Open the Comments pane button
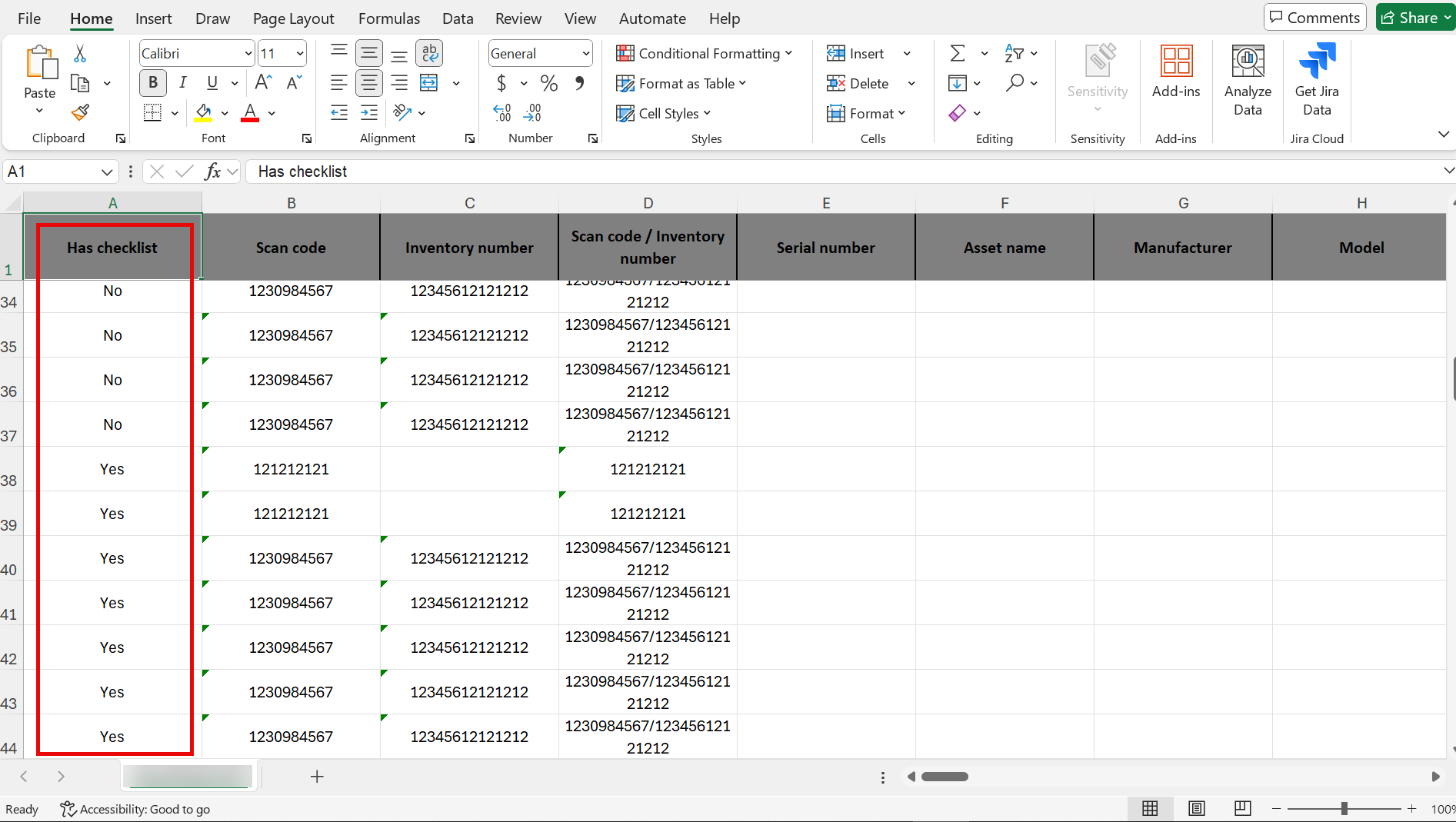Screen dimensions: 1456x822 tap(1314, 18)
